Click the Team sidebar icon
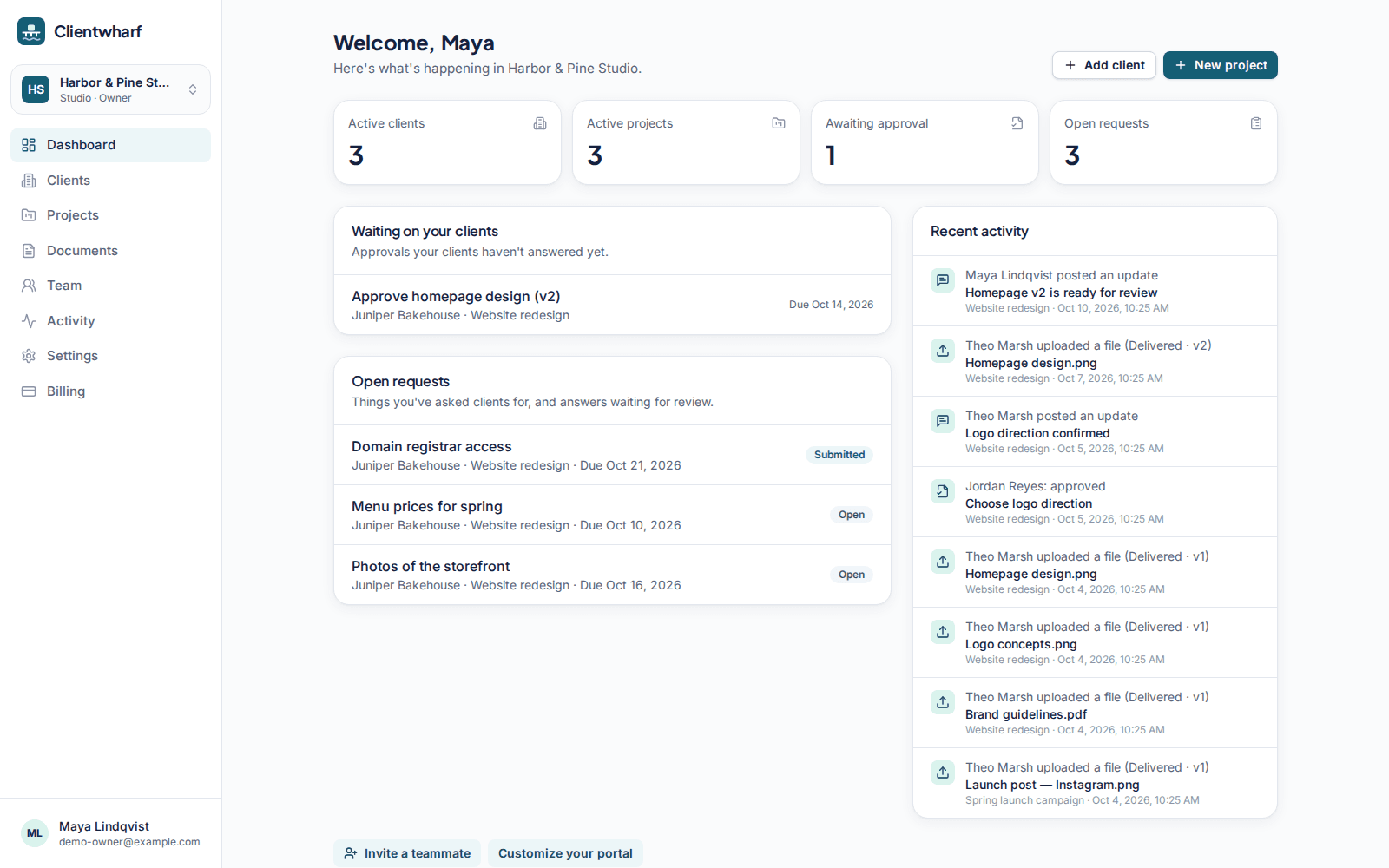 pos(29,286)
